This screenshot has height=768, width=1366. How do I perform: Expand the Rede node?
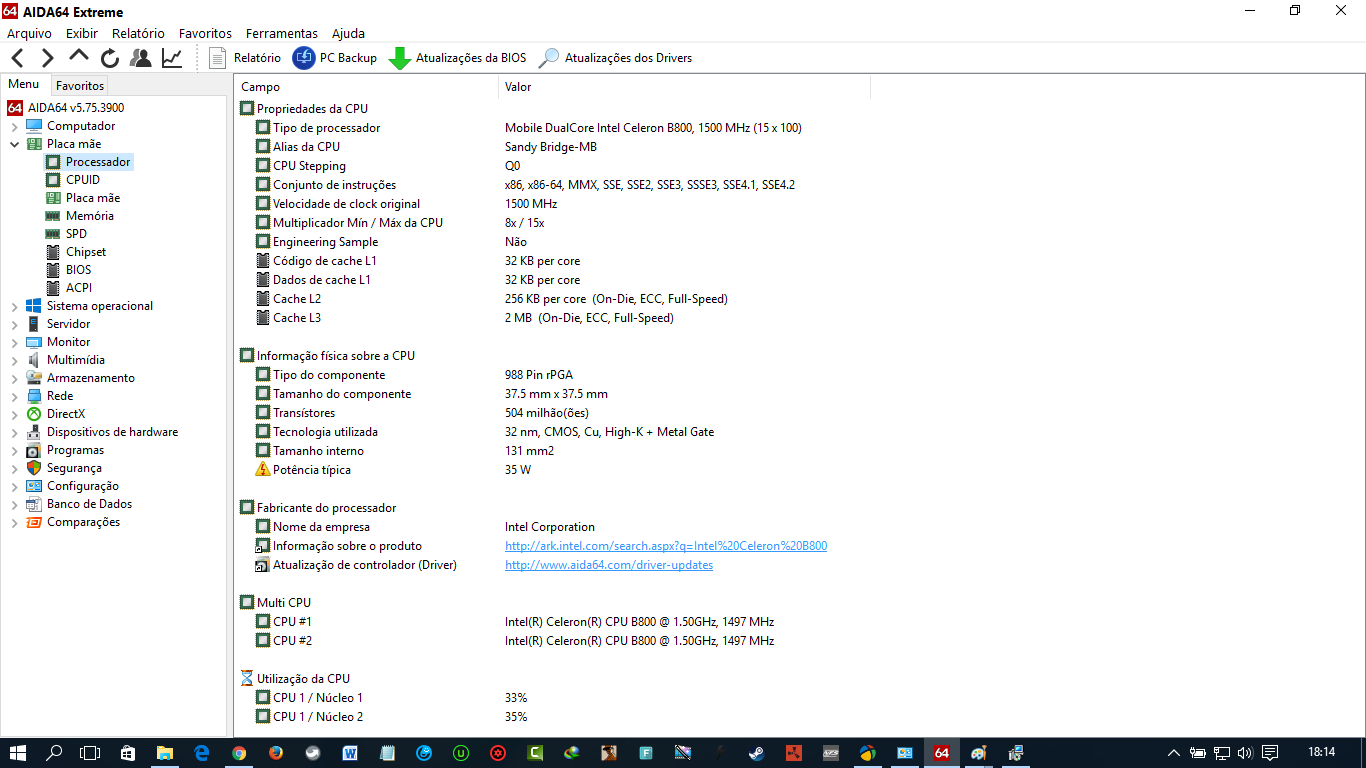pos(15,396)
